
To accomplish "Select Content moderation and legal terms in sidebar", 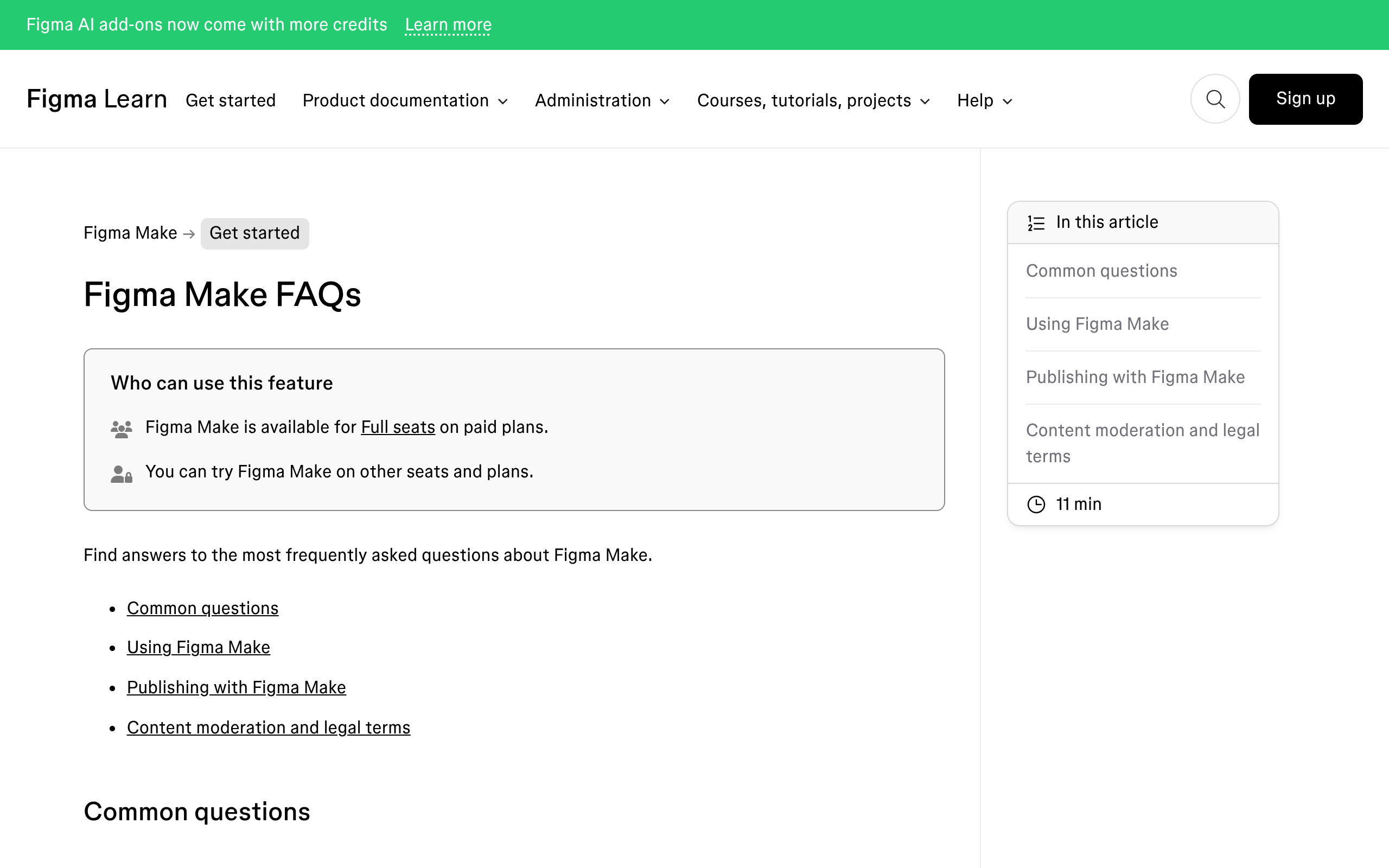I will [1143, 443].
